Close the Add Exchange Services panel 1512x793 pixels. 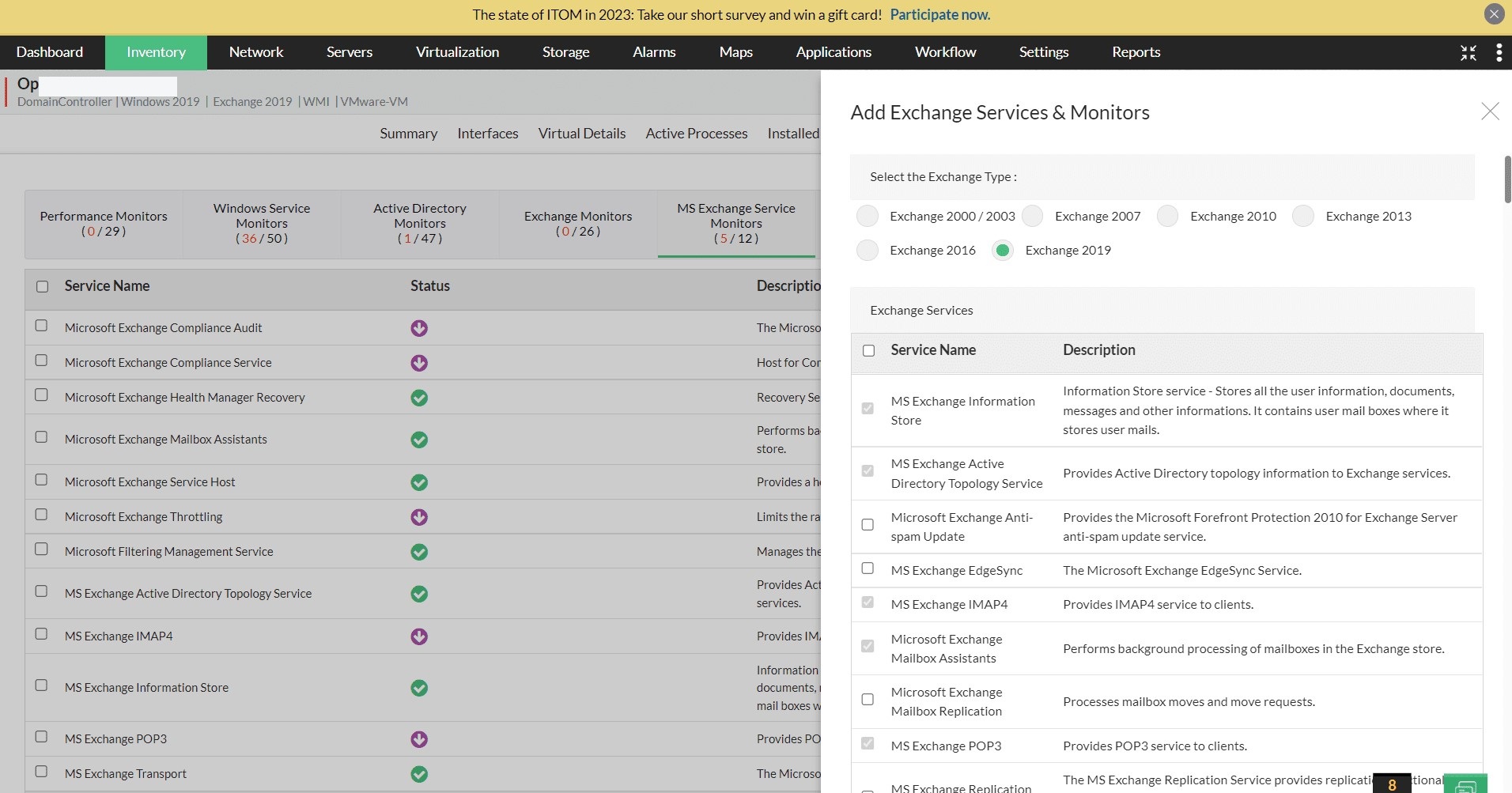1490,111
